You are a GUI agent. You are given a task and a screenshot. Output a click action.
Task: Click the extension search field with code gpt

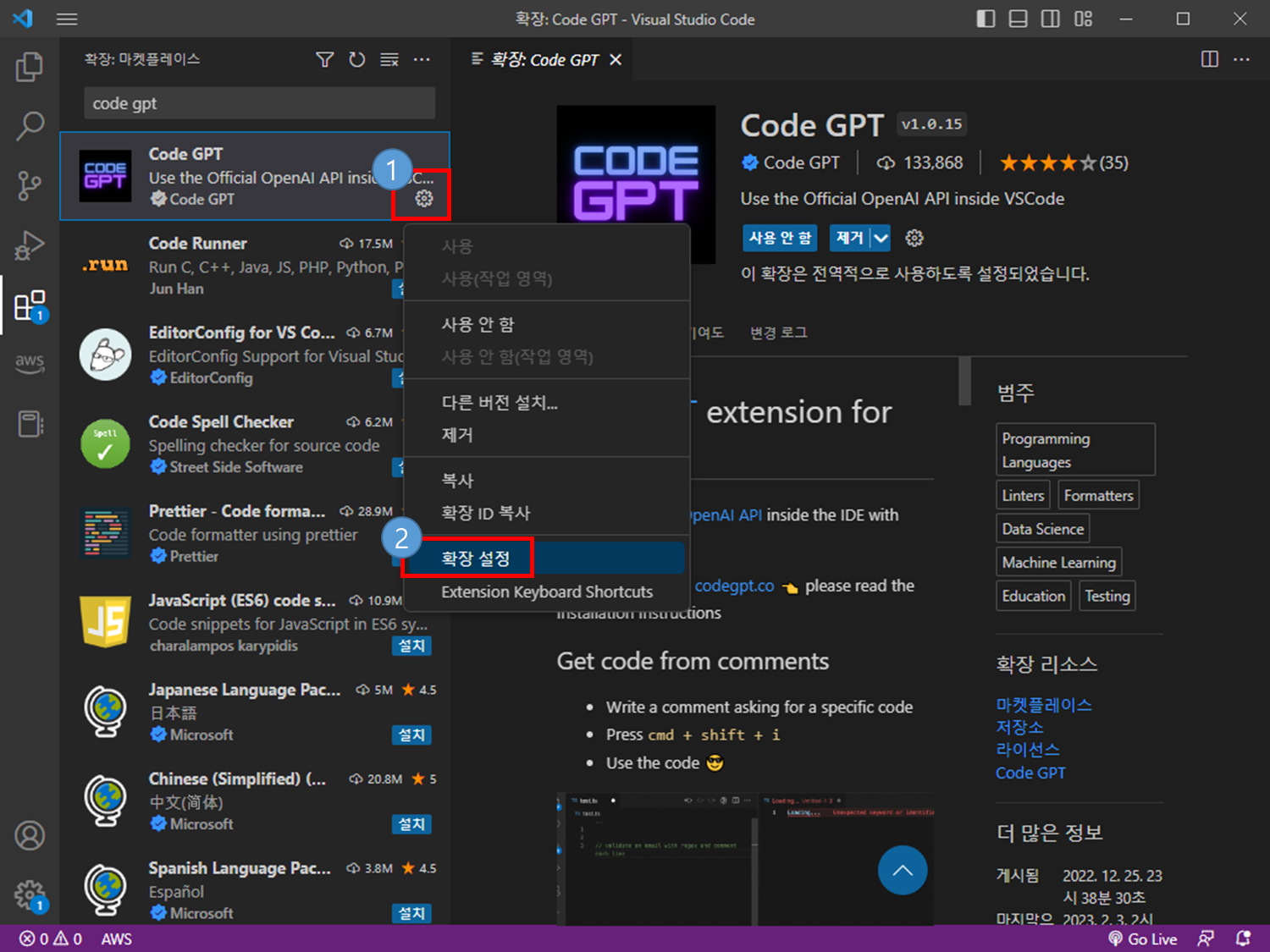(x=259, y=103)
